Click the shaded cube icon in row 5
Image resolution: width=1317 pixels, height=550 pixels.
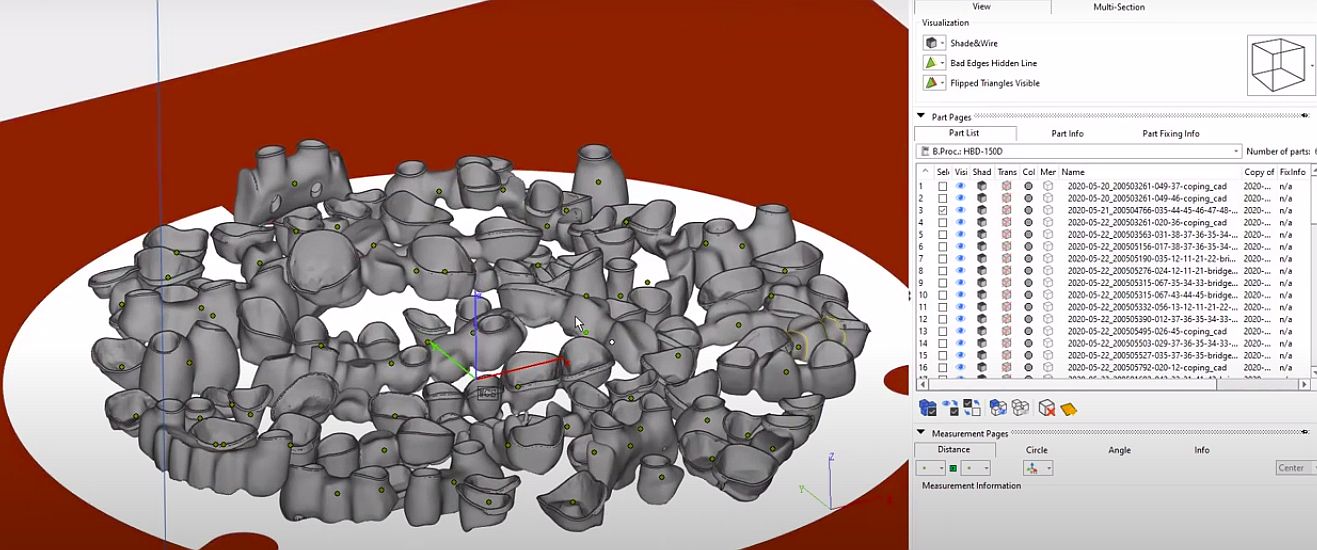[982, 235]
